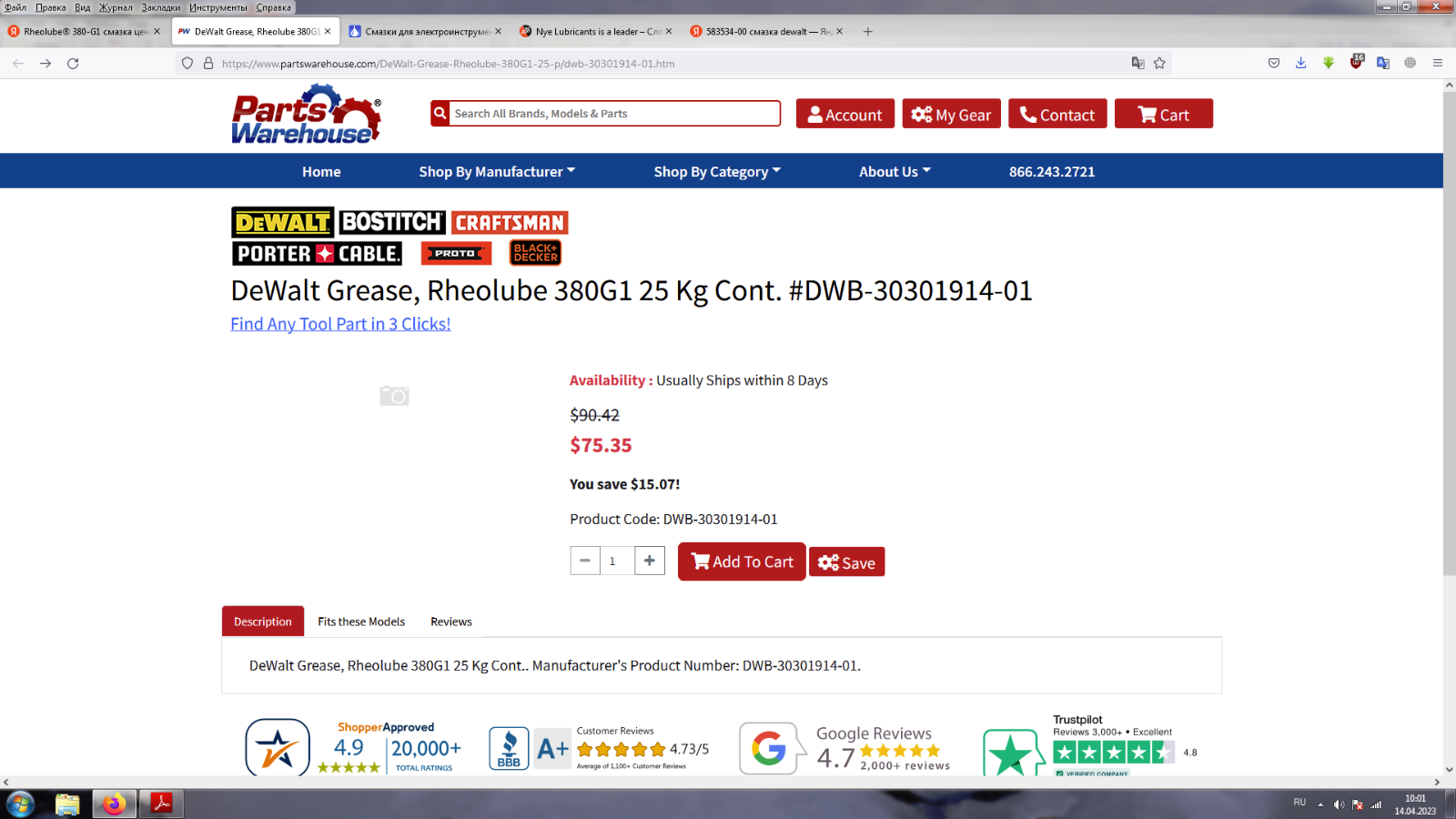Switch to Reviews tab

click(x=451, y=622)
